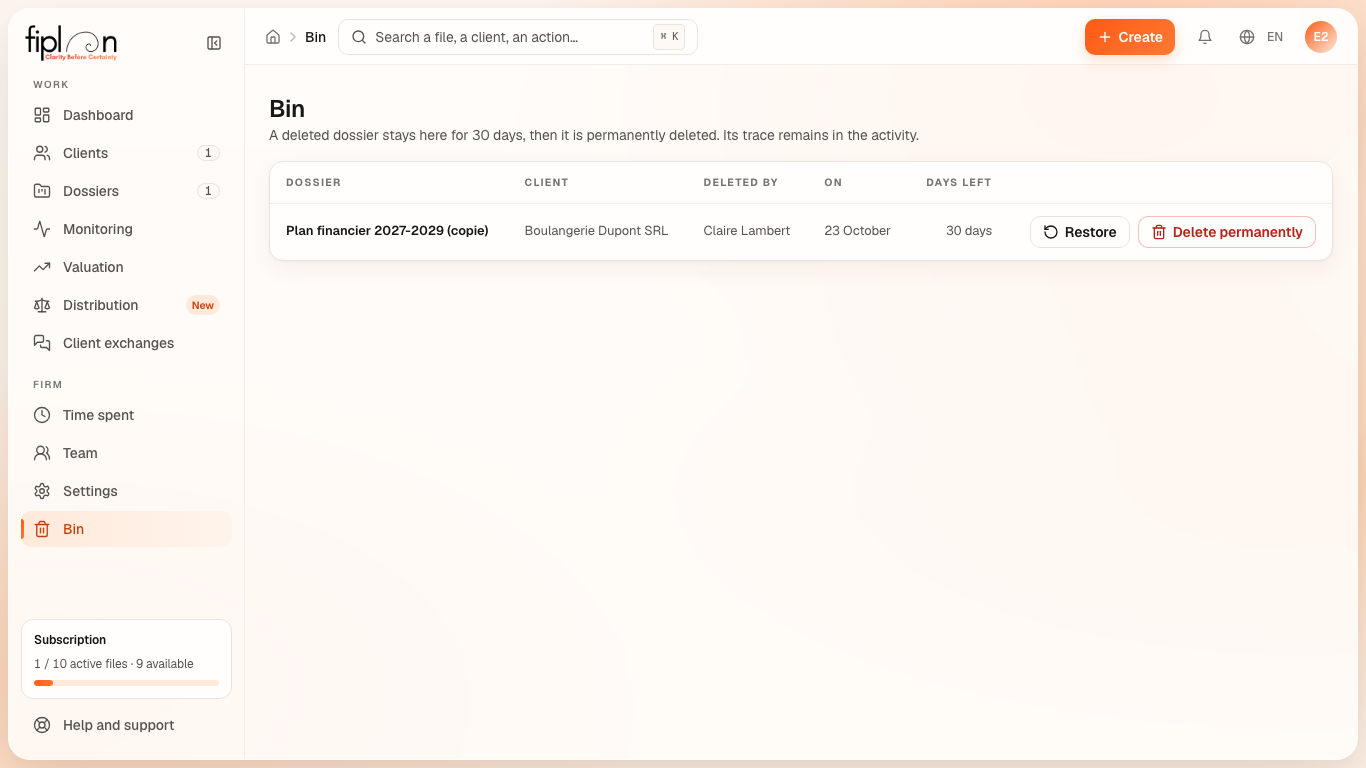Click the orange Create button

click(1130, 37)
